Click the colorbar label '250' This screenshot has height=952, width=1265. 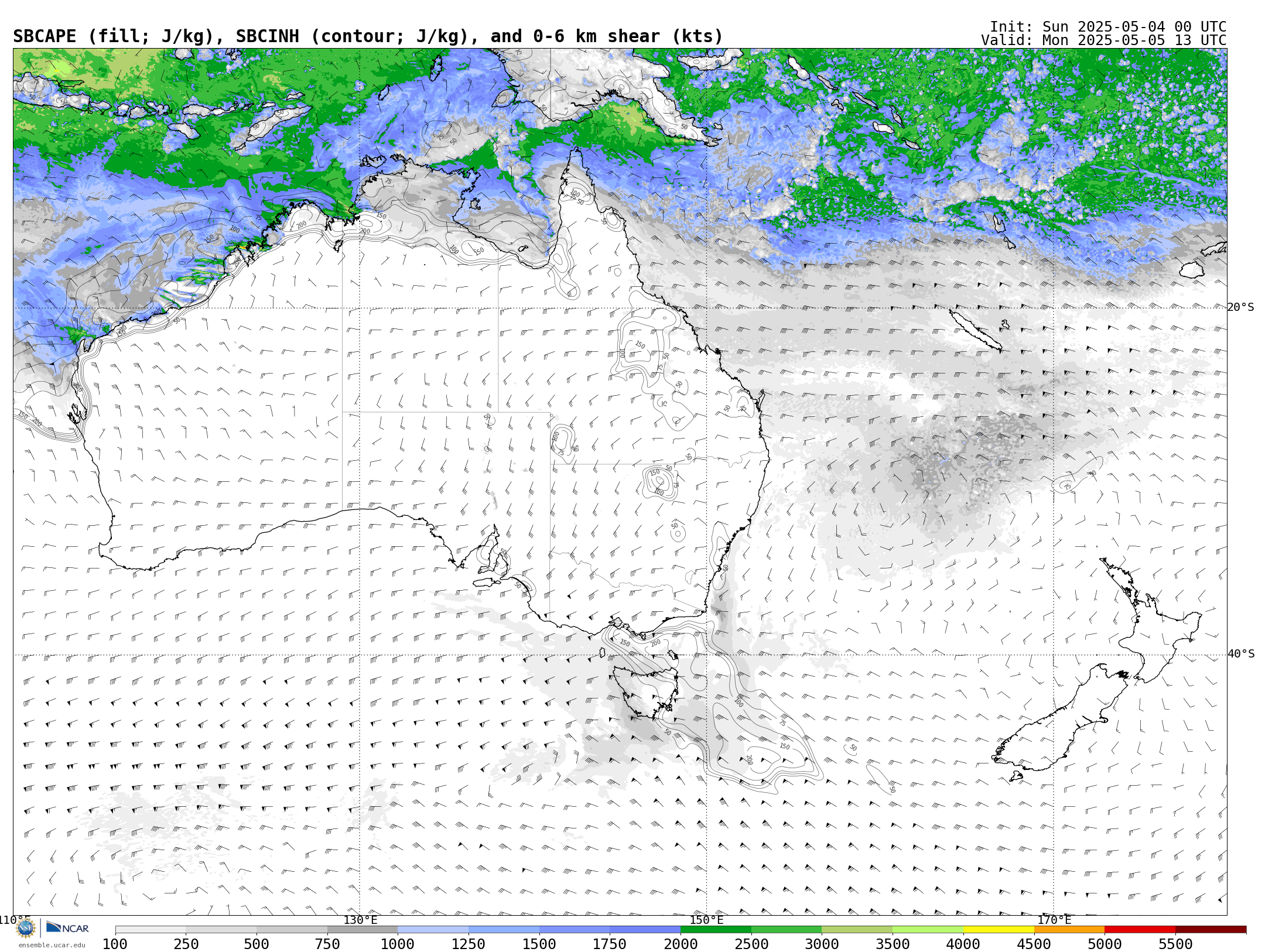186,944
